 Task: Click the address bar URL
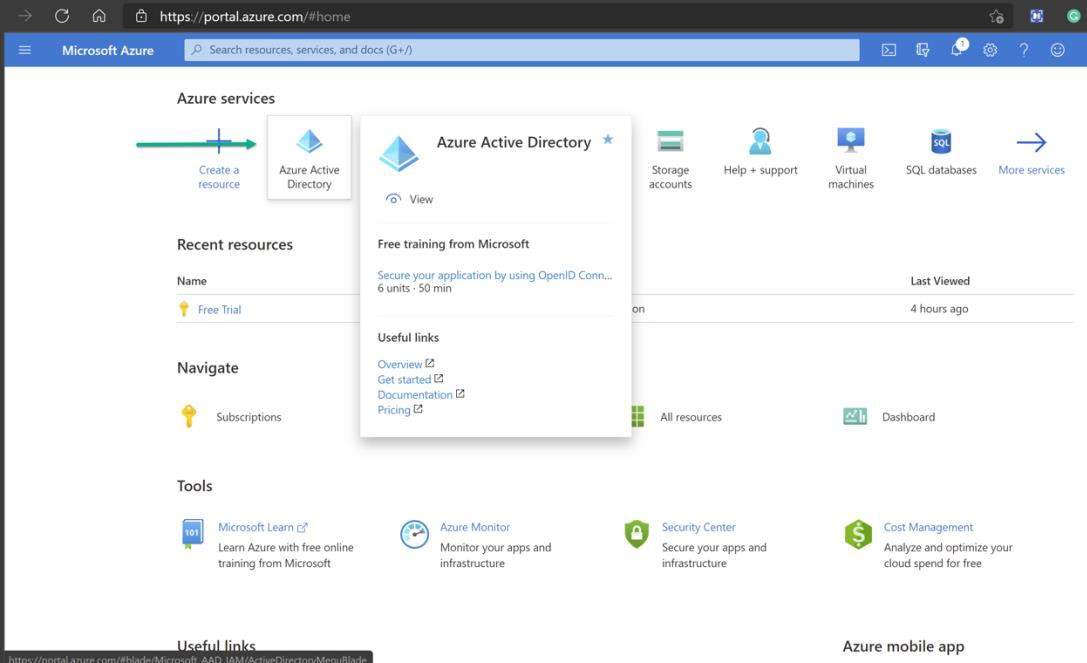pos(254,17)
